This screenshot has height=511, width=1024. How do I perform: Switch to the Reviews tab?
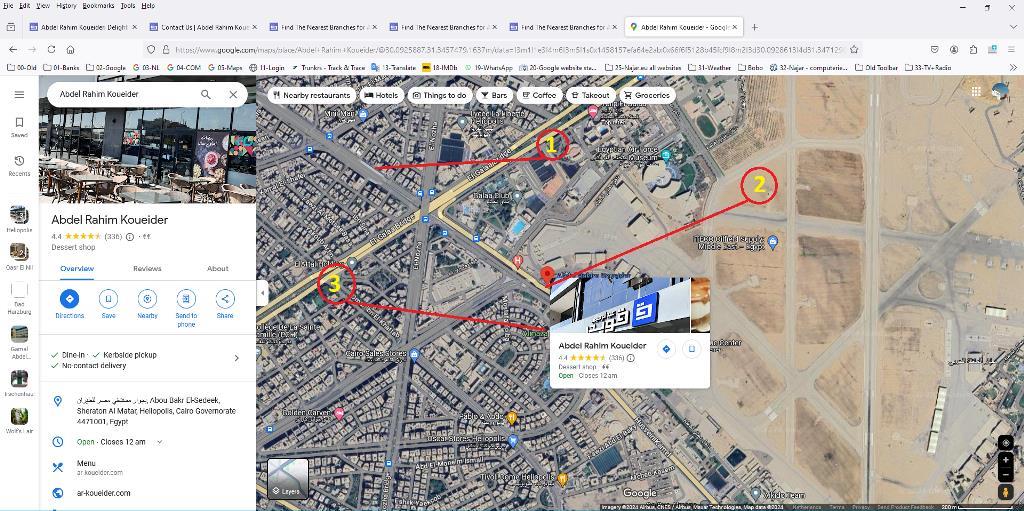147,269
